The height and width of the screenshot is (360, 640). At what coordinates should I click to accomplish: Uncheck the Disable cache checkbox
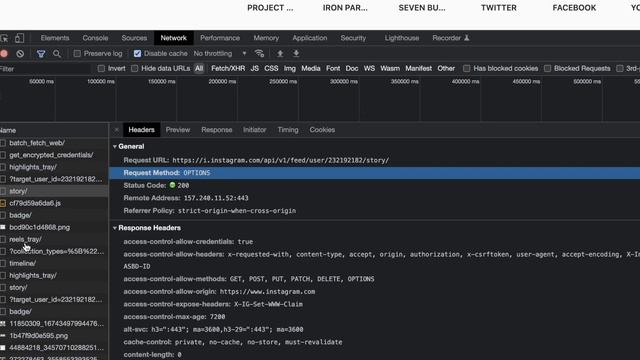click(x=137, y=53)
